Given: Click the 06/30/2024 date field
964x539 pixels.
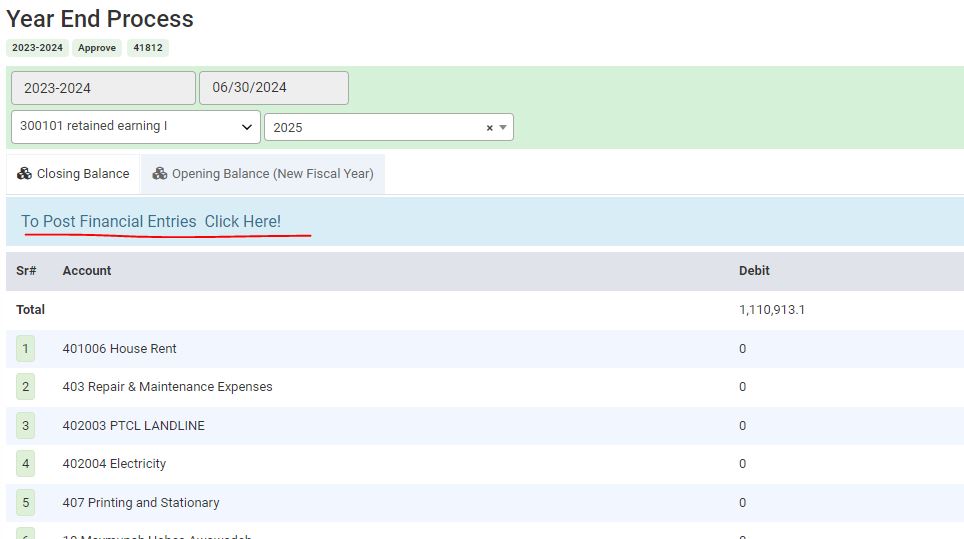Looking at the screenshot, I should tap(273, 88).
